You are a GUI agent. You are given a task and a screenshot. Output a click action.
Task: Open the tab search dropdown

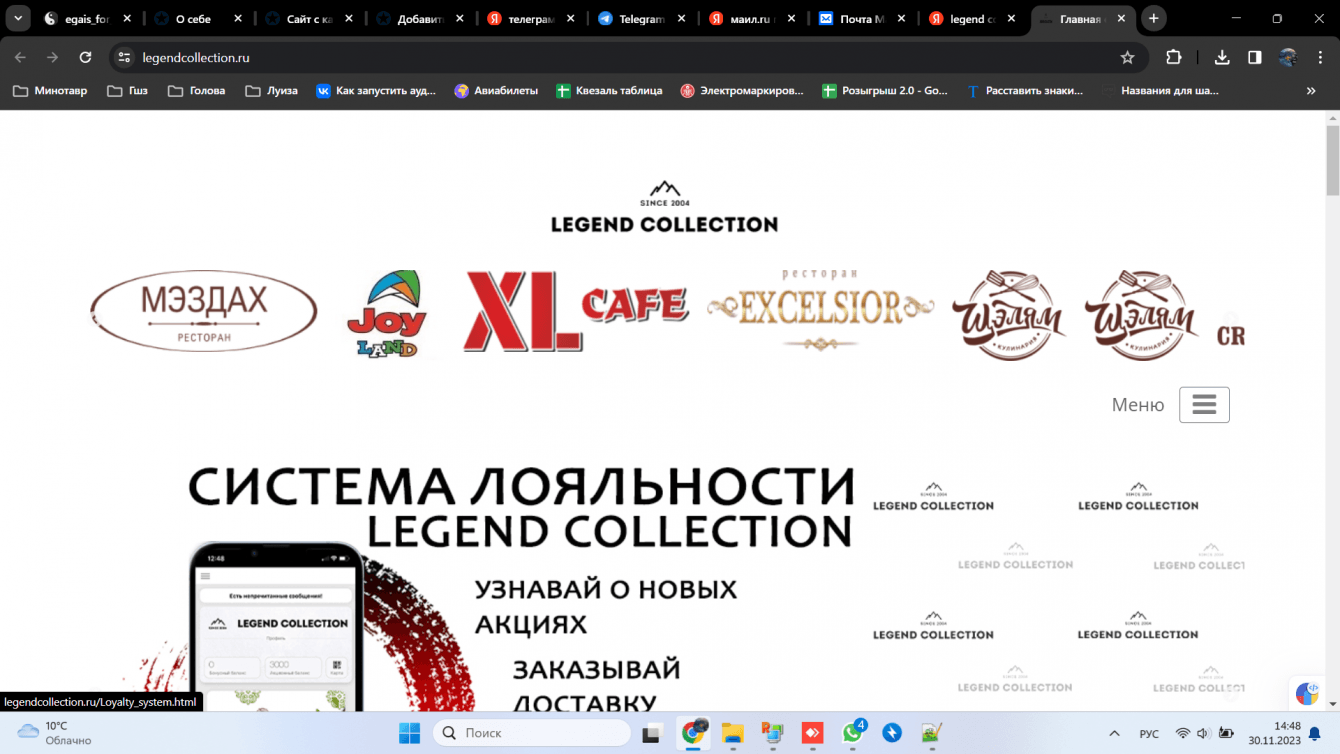(x=18, y=19)
